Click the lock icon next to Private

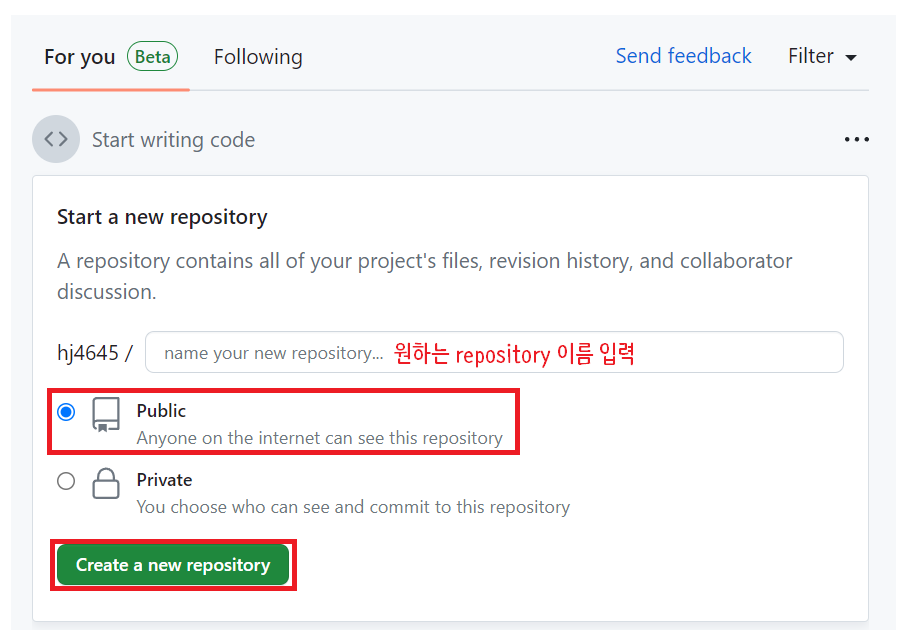point(106,483)
